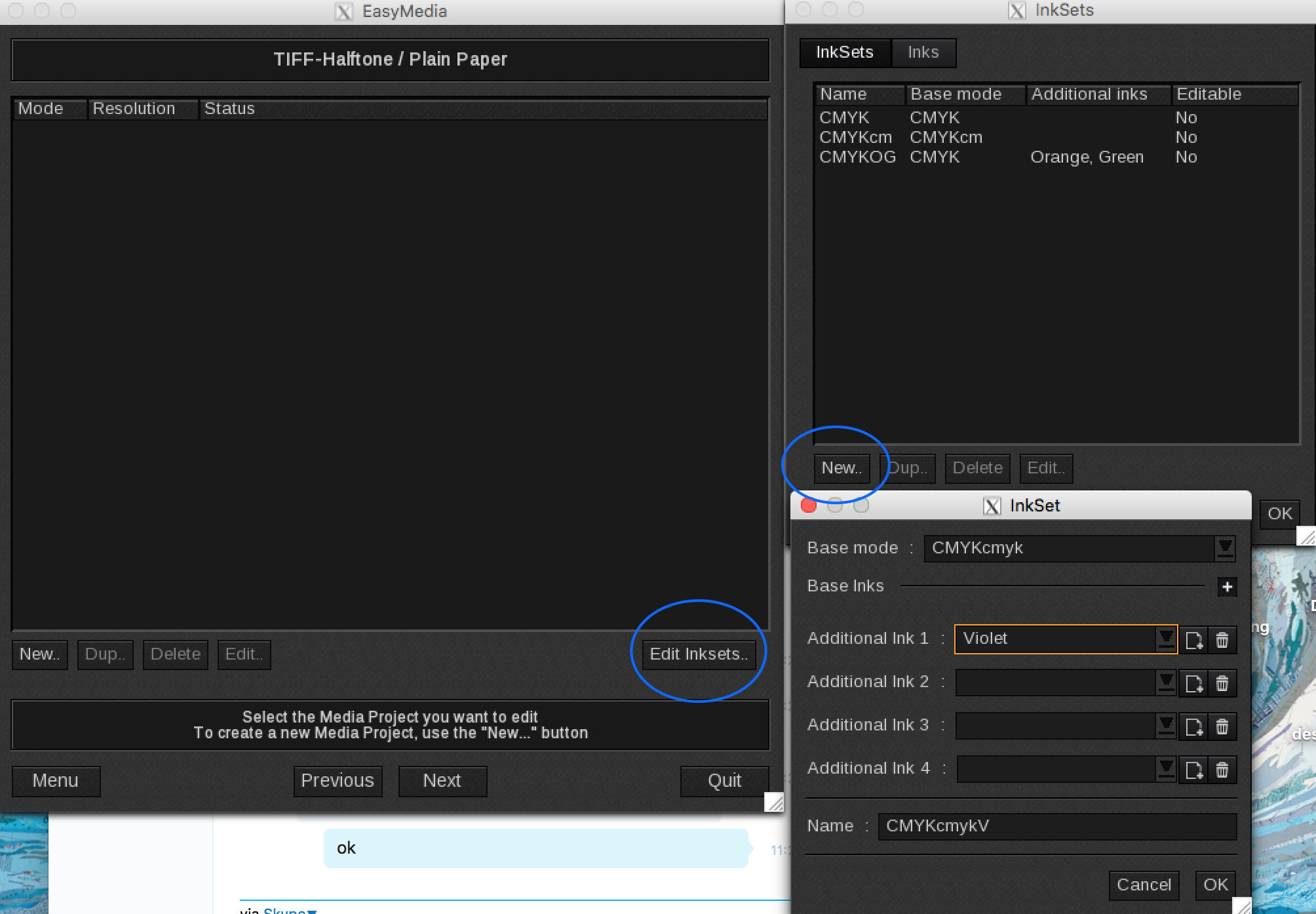Open the Base mode CMYKcmyk dropdown
Viewport: 1316px width, 914px height.
(x=1224, y=548)
